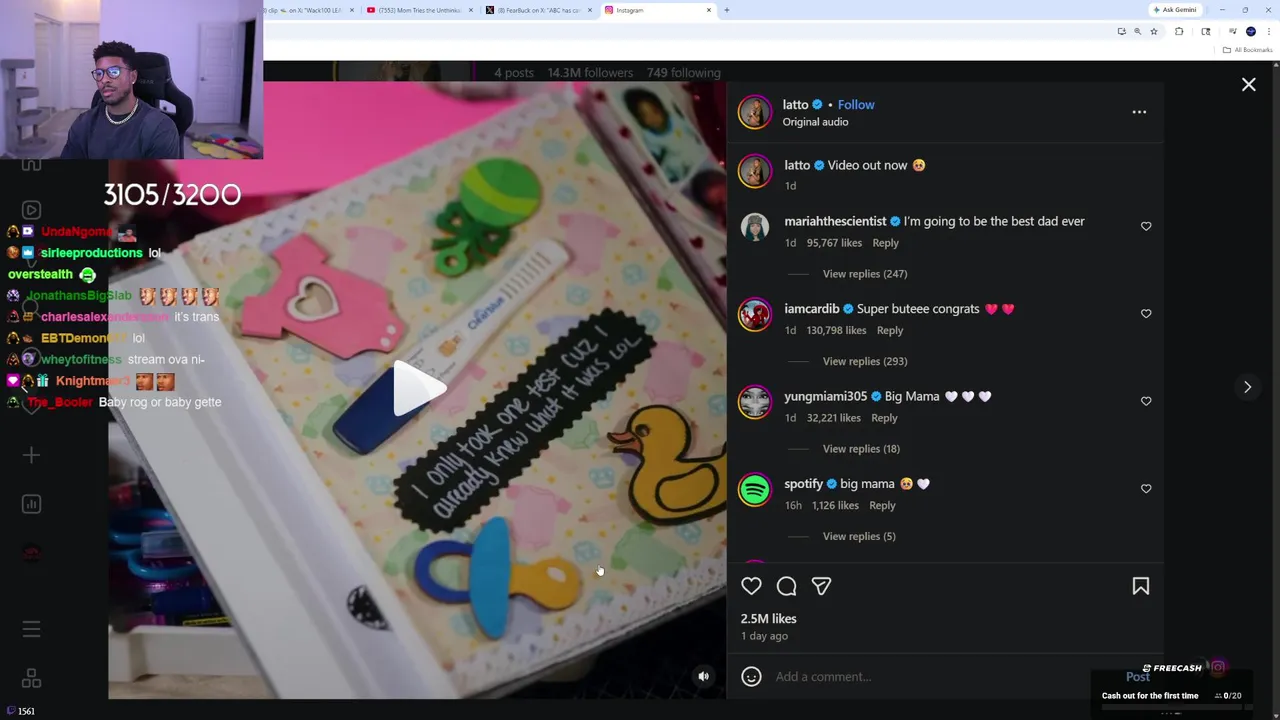Open 749 following list
This screenshot has width=1280, height=720.
pyautogui.click(x=683, y=73)
